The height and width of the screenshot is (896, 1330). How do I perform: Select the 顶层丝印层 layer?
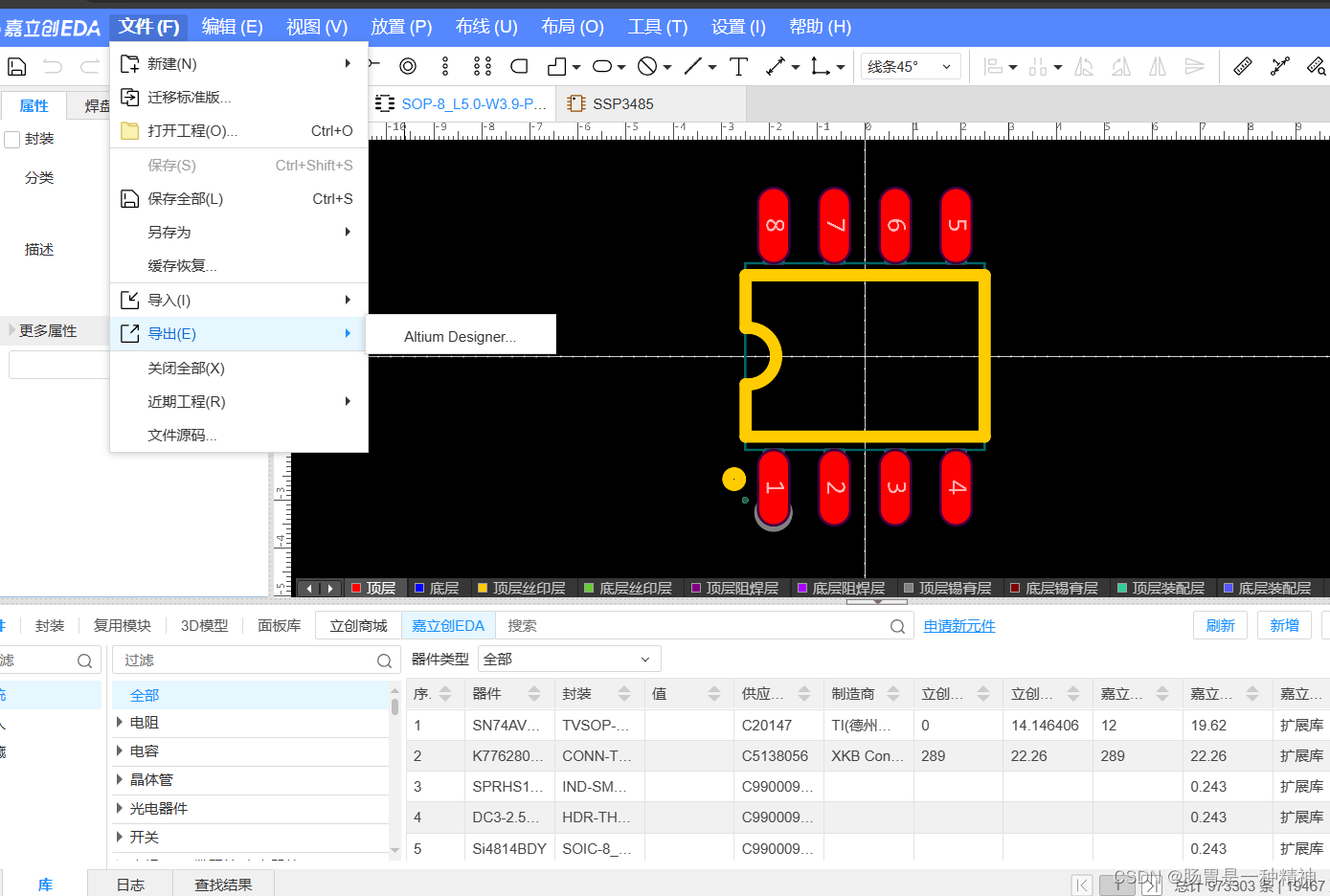coord(522,588)
